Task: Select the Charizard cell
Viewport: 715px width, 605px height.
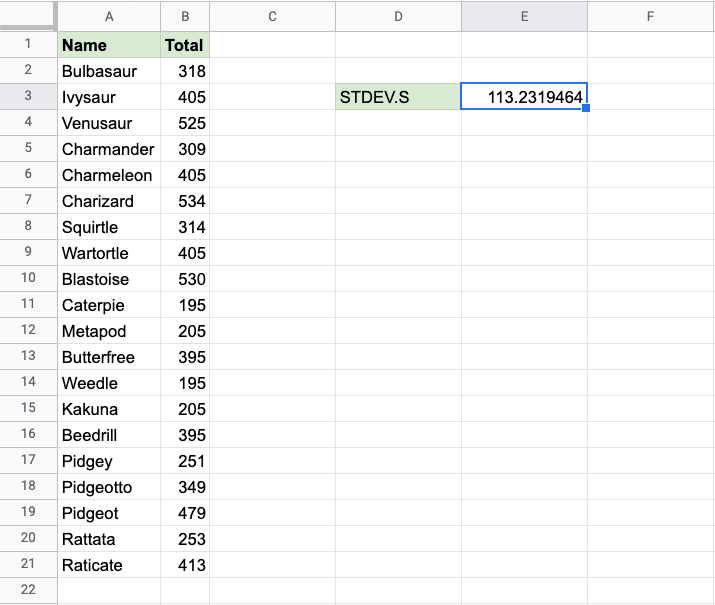Action: pos(109,201)
